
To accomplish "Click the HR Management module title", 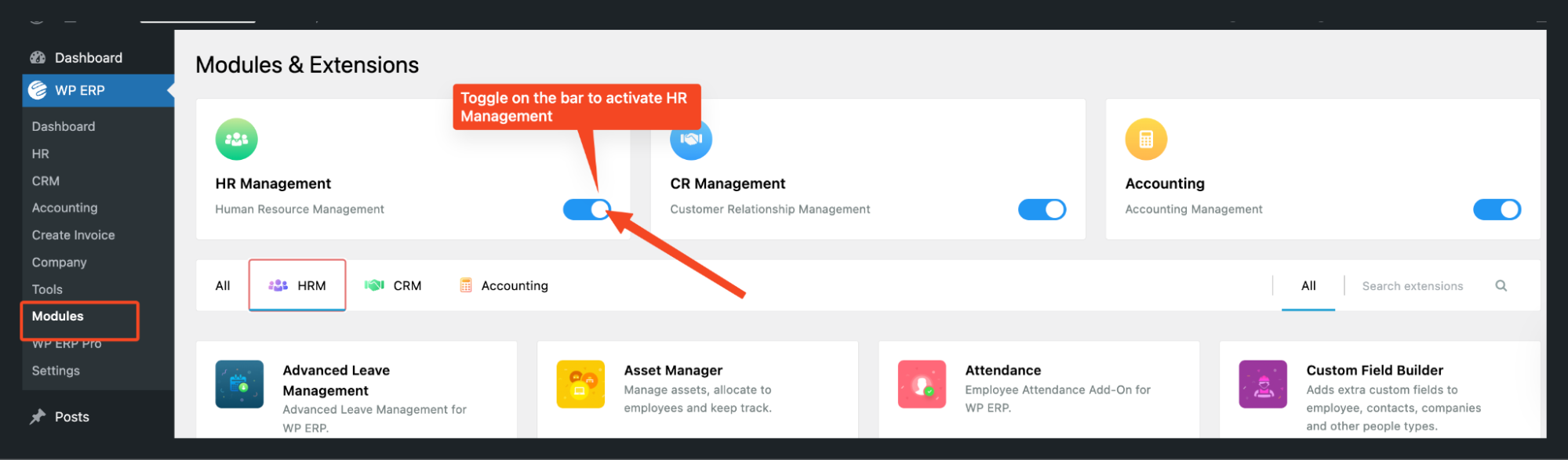I will [273, 183].
